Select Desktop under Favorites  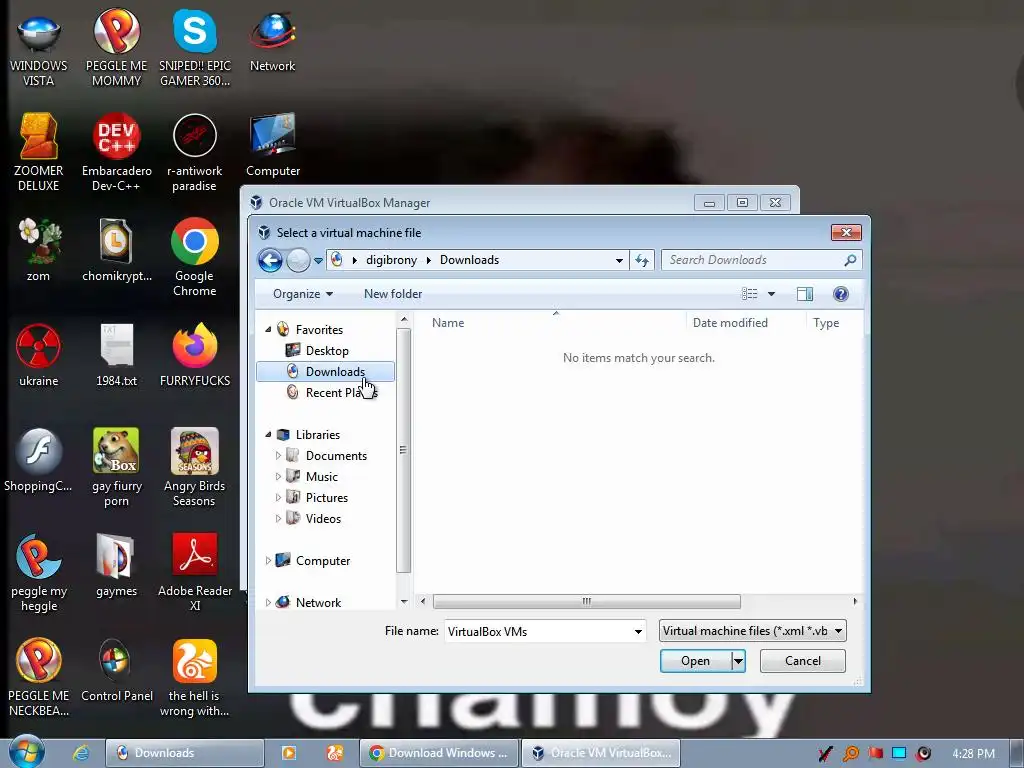(x=327, y=351)
